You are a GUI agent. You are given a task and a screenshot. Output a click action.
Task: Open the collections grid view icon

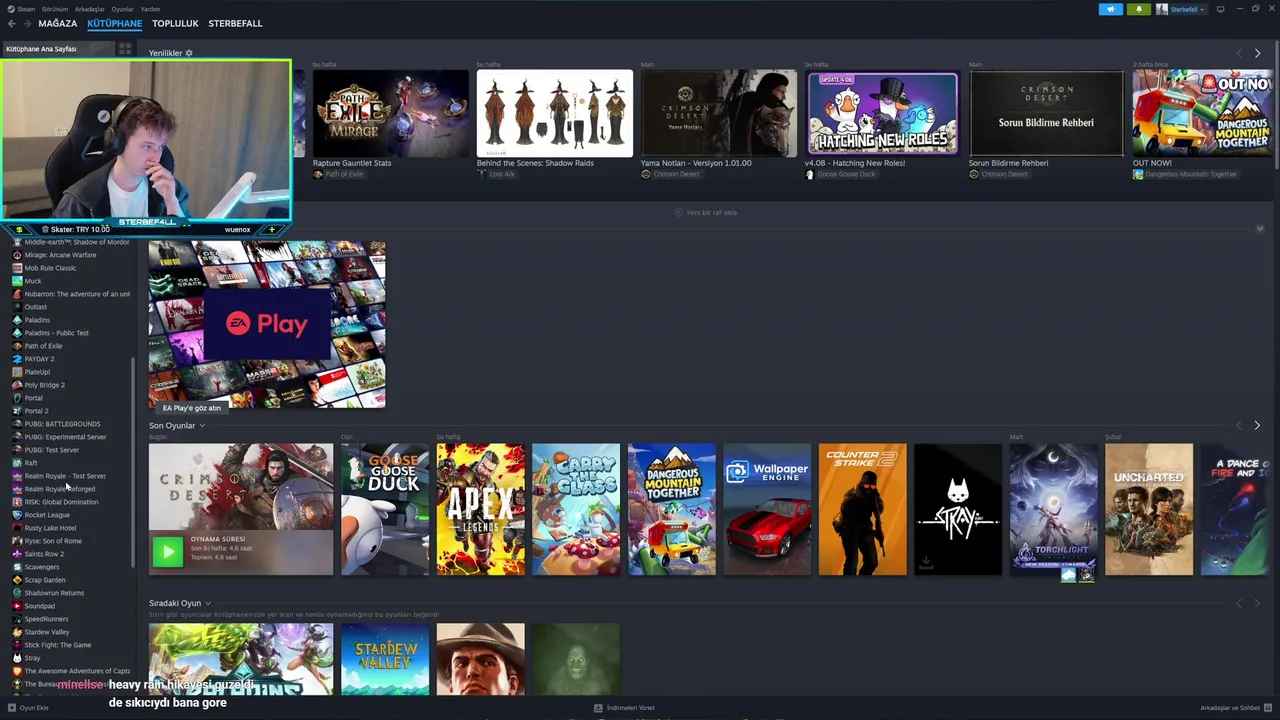[x=125, y=48]
